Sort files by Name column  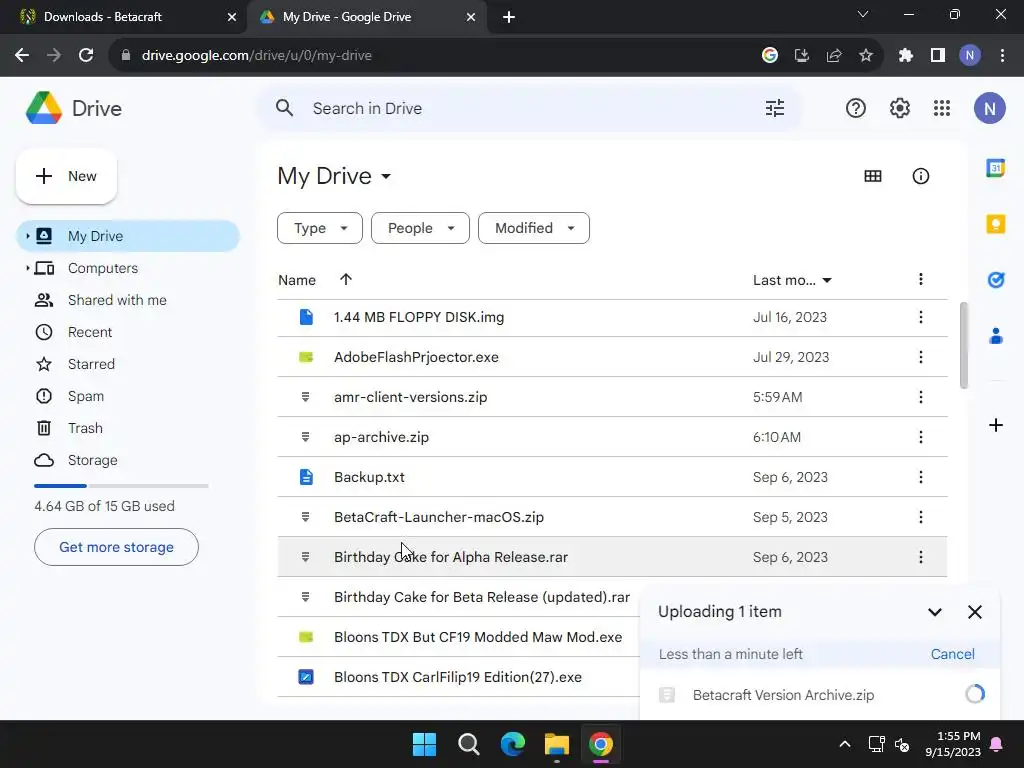click(296, 280)
